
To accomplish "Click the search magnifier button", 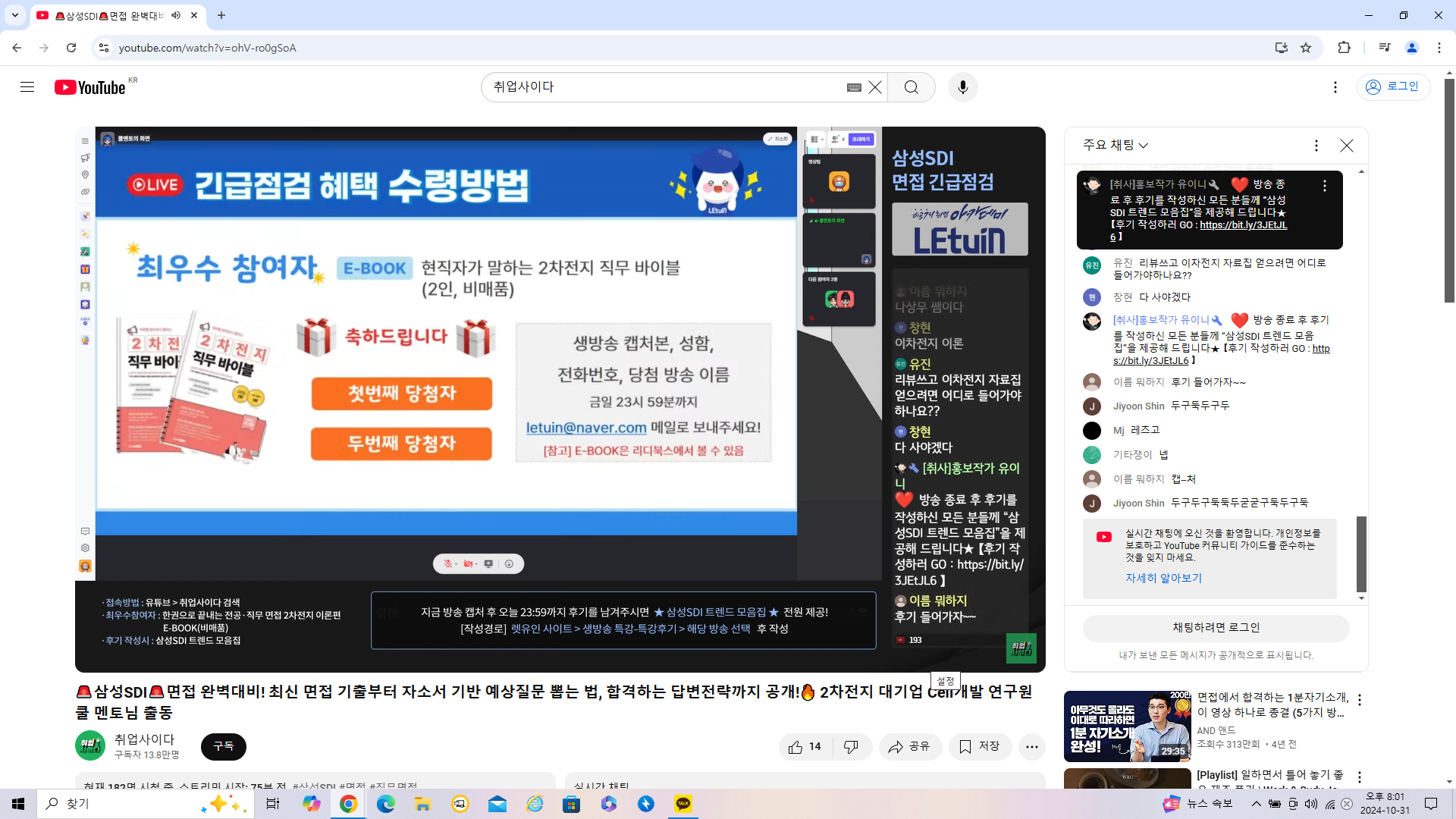I will tap(911, 87).
